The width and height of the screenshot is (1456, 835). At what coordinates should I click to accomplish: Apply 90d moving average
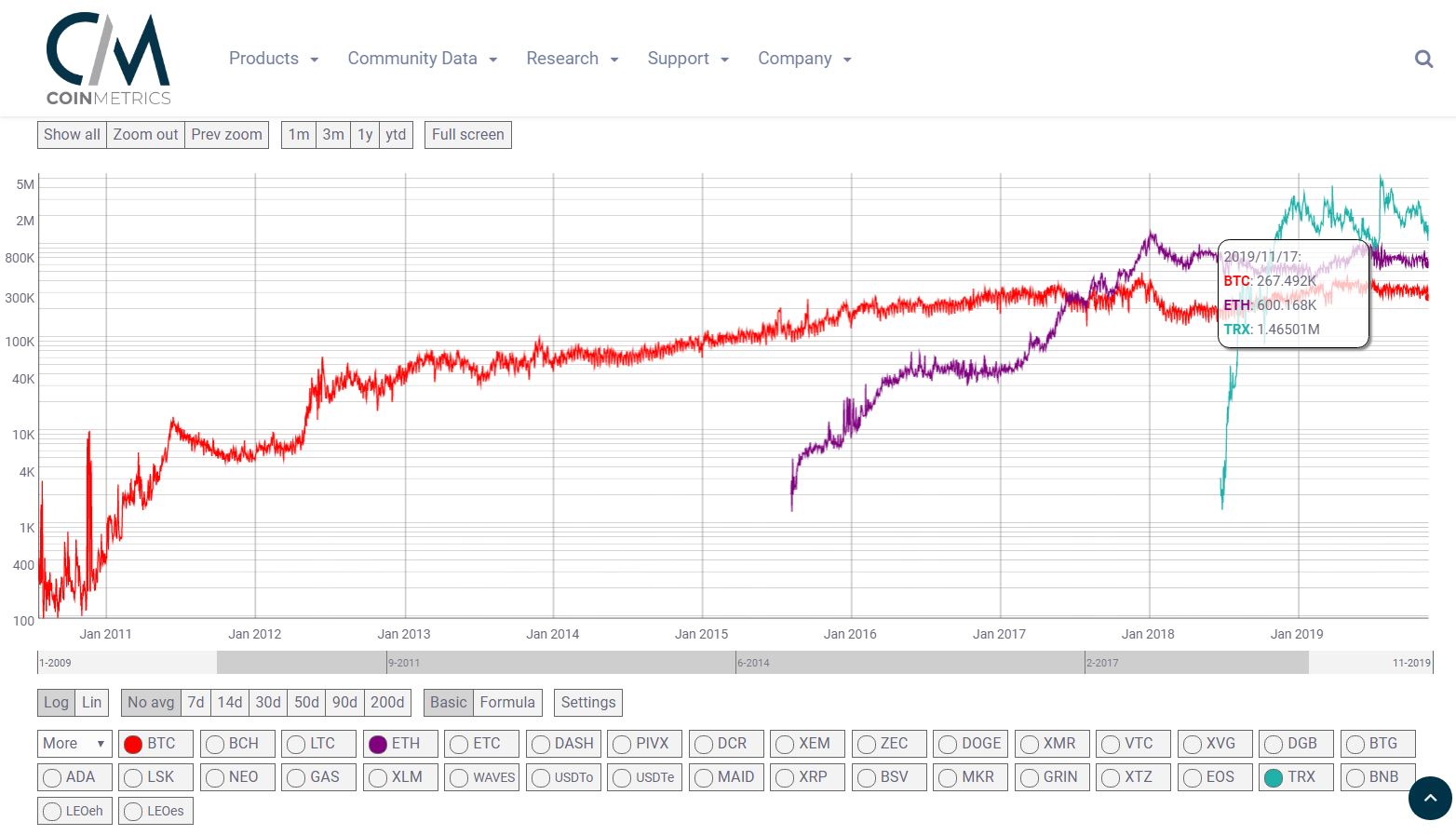[x=344, y=702]
